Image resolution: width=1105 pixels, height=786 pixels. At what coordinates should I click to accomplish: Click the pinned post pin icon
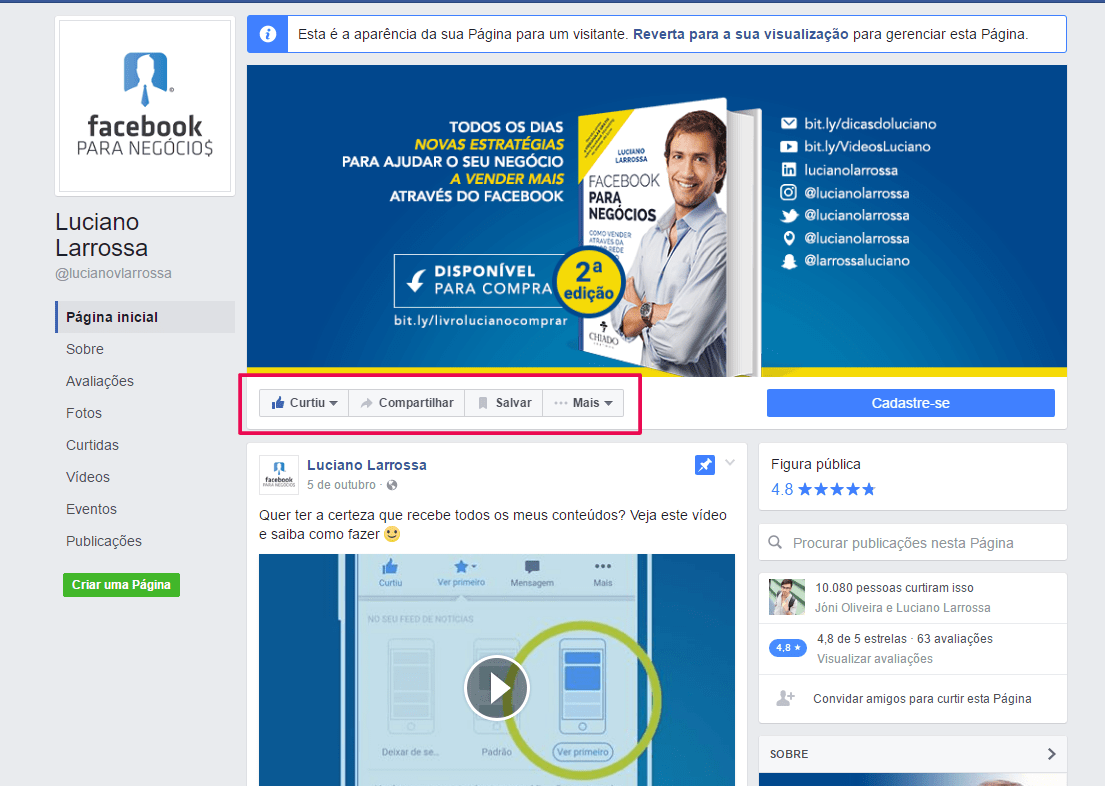coord(705,465)
